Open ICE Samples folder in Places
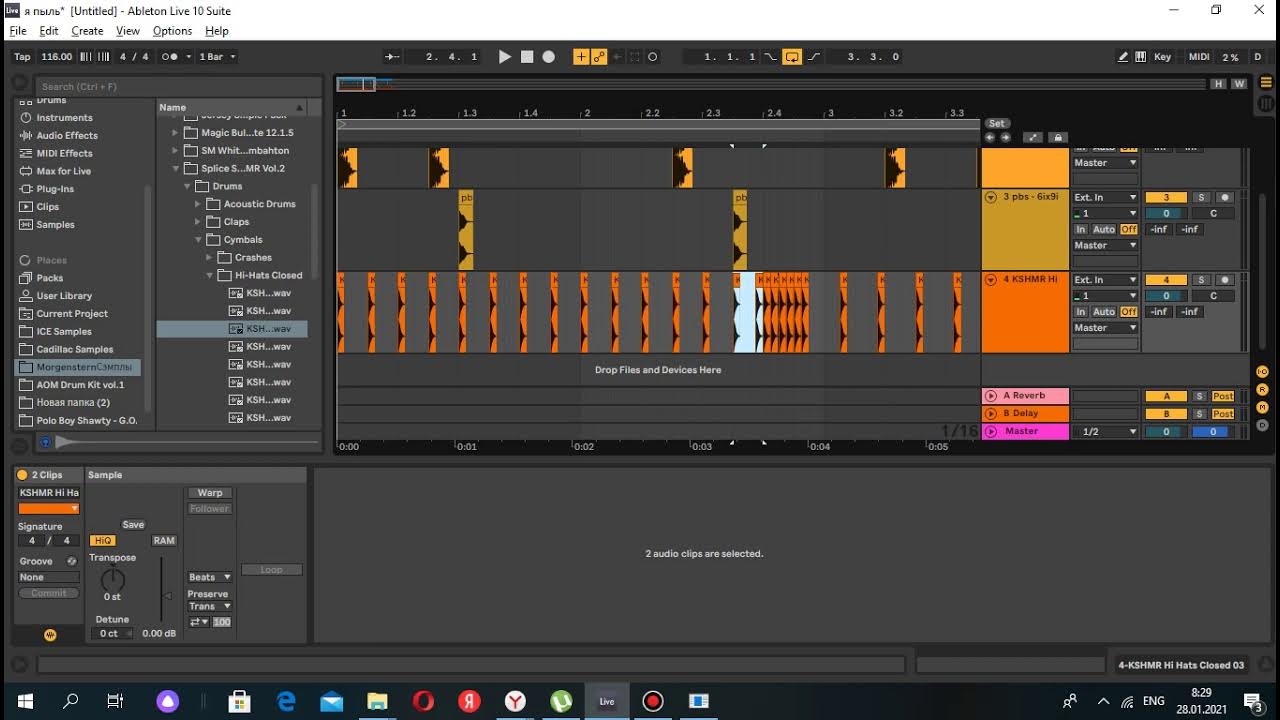Image resolution: width=1280 pixels, height=720 pixels. (64, 332)
